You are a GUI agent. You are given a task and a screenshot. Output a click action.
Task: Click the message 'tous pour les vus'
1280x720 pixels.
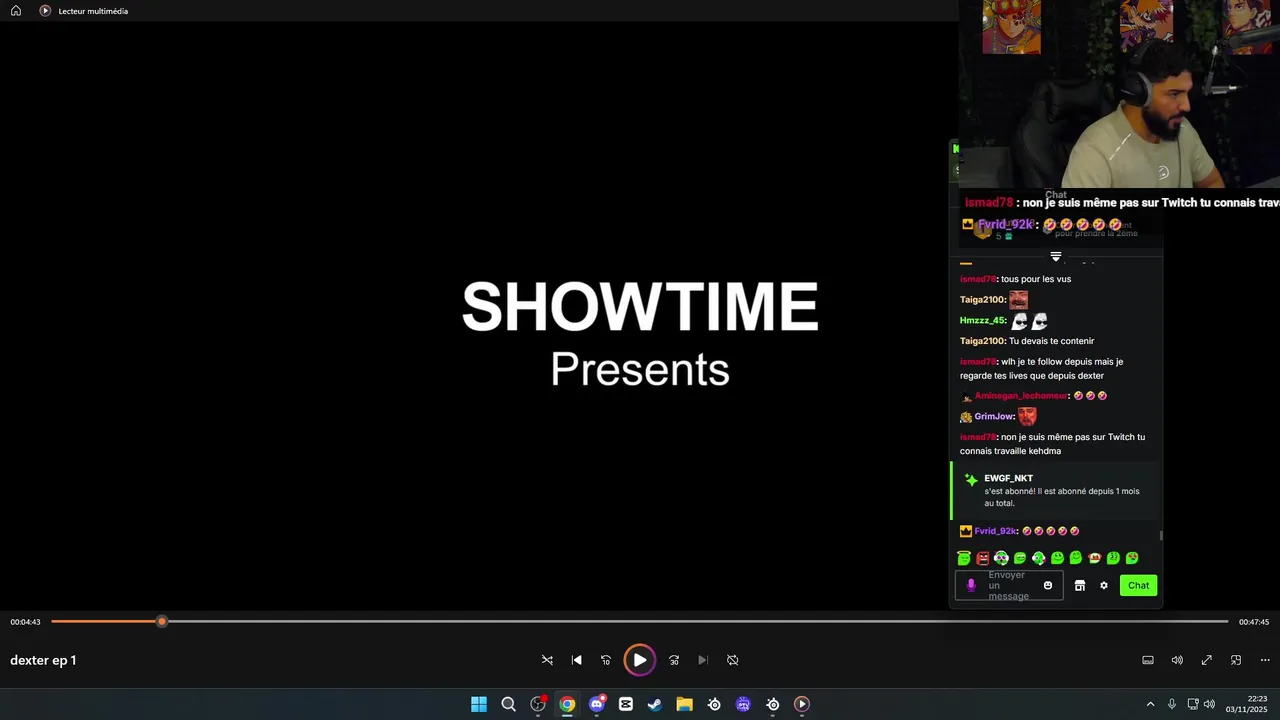[x=1036, y=279]
